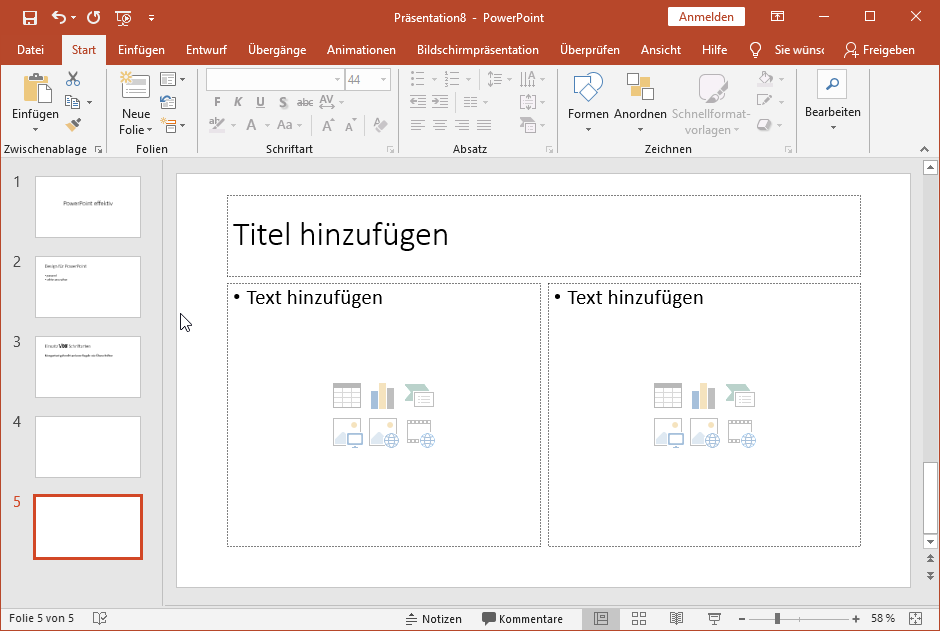
Task: Open the Einfügen paste options arrow
Action: 35,129
